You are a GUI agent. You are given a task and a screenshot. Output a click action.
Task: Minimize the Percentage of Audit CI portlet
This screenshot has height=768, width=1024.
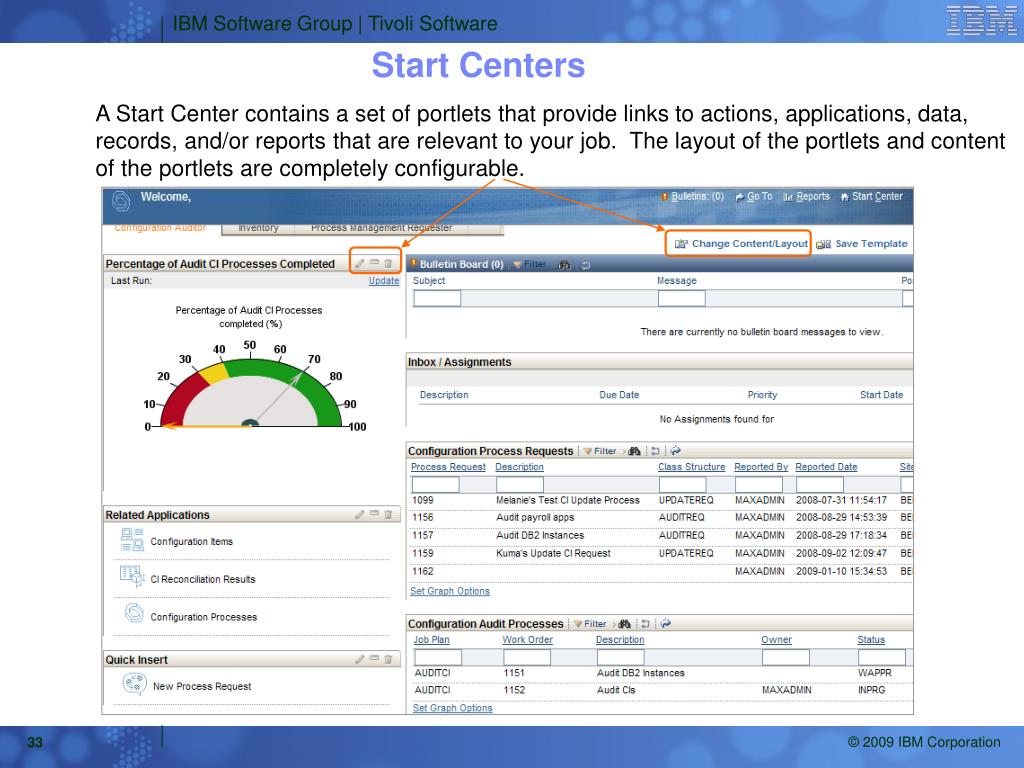point(374,263)
